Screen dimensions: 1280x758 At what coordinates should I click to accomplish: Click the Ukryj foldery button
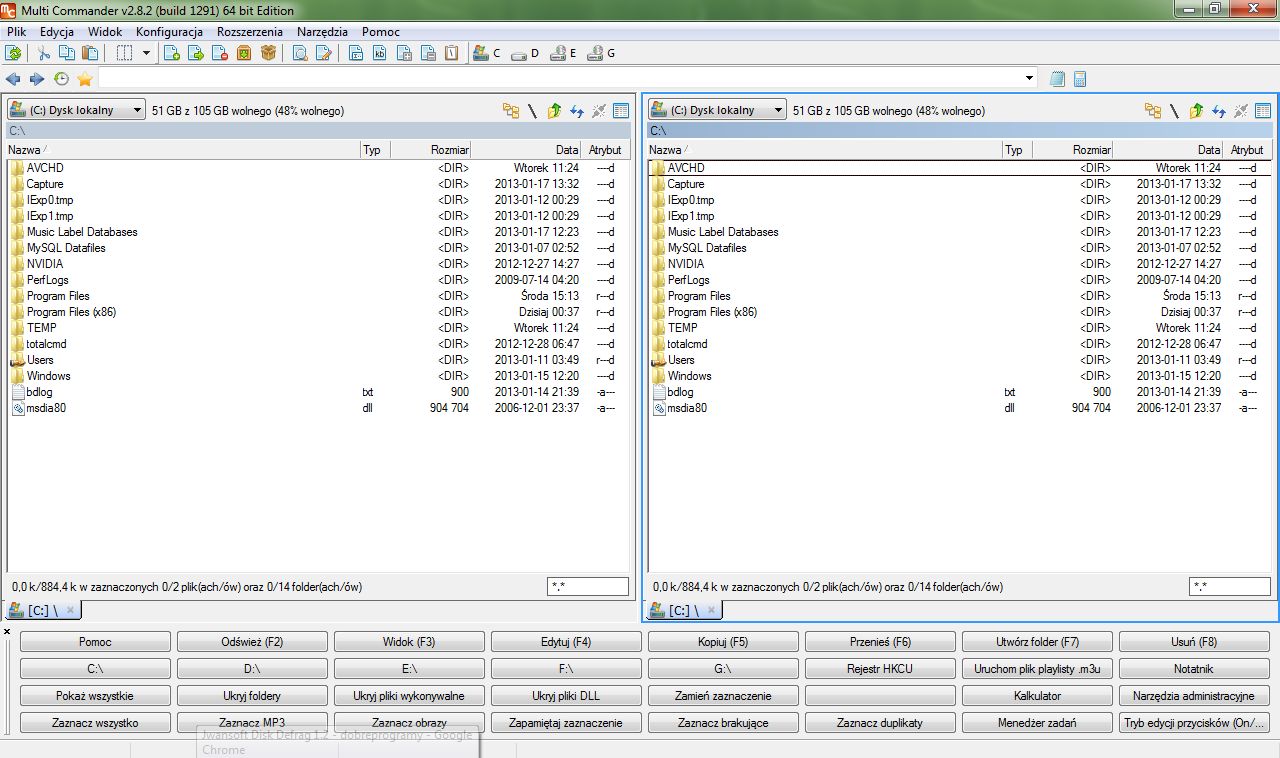[x=252, y=696]
